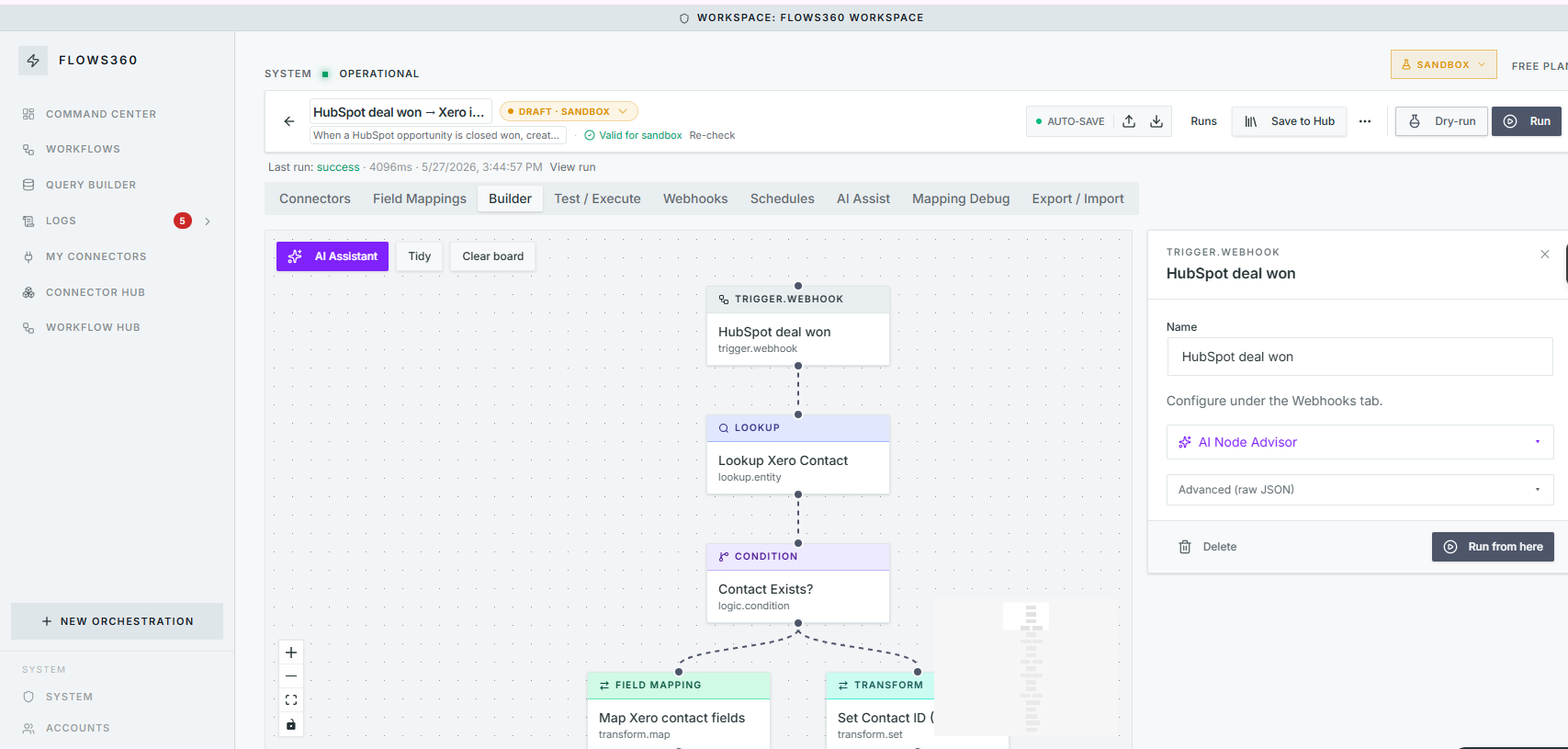1568x749 pixels.
Task: Click Save to Hub button
Action: 1290,121
